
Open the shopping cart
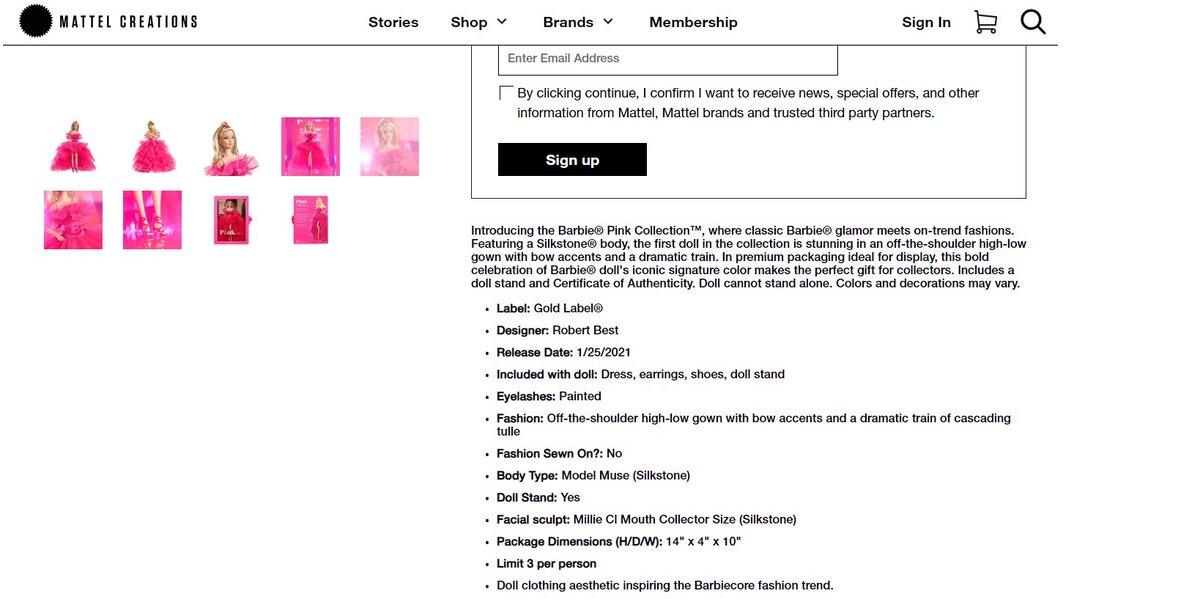(x=985, y=21)
